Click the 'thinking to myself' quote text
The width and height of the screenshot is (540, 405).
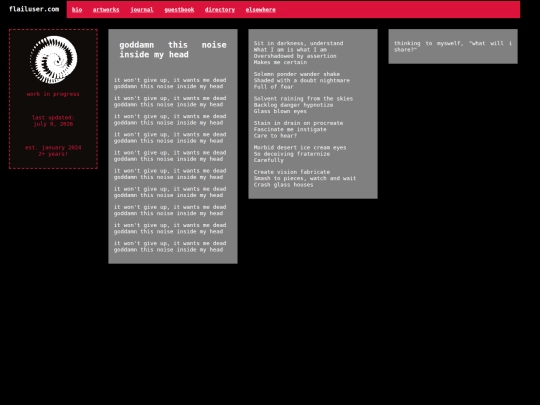453,46
